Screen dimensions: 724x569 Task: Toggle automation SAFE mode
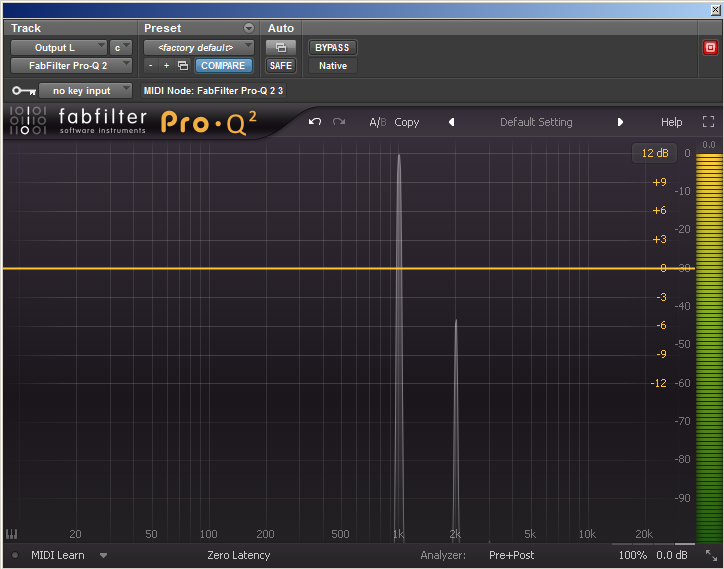pos(281,66)
